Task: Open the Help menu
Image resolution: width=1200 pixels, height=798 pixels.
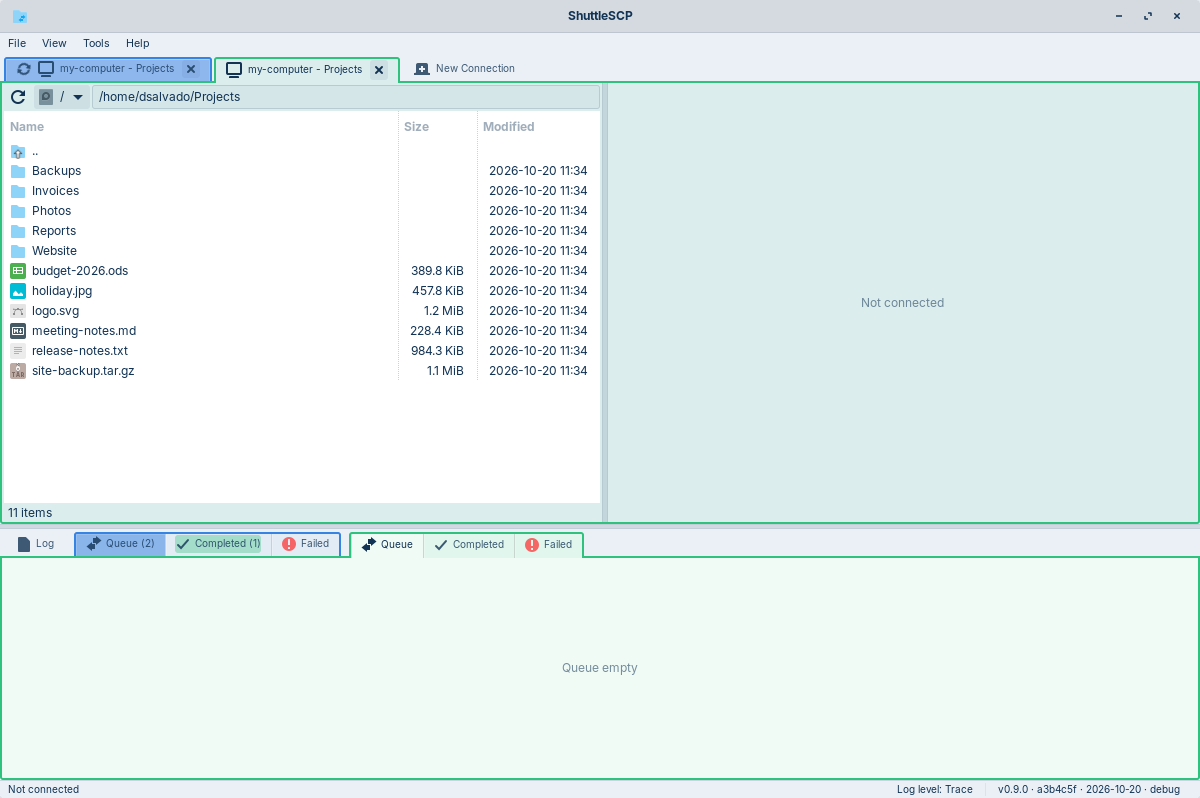Action: (x=138, y=43)
